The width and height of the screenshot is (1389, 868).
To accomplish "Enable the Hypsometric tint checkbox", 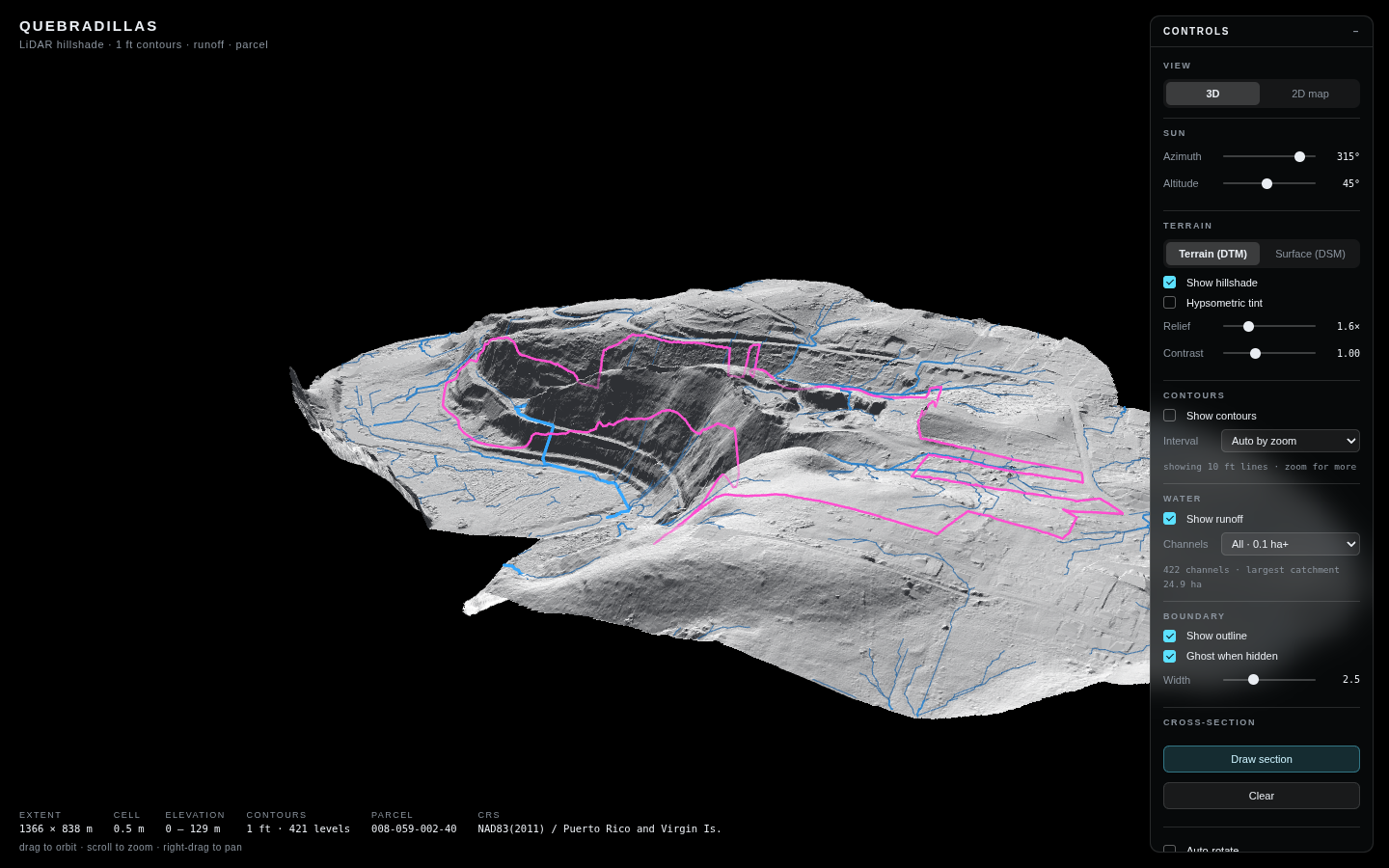I will pos(1170,303).
